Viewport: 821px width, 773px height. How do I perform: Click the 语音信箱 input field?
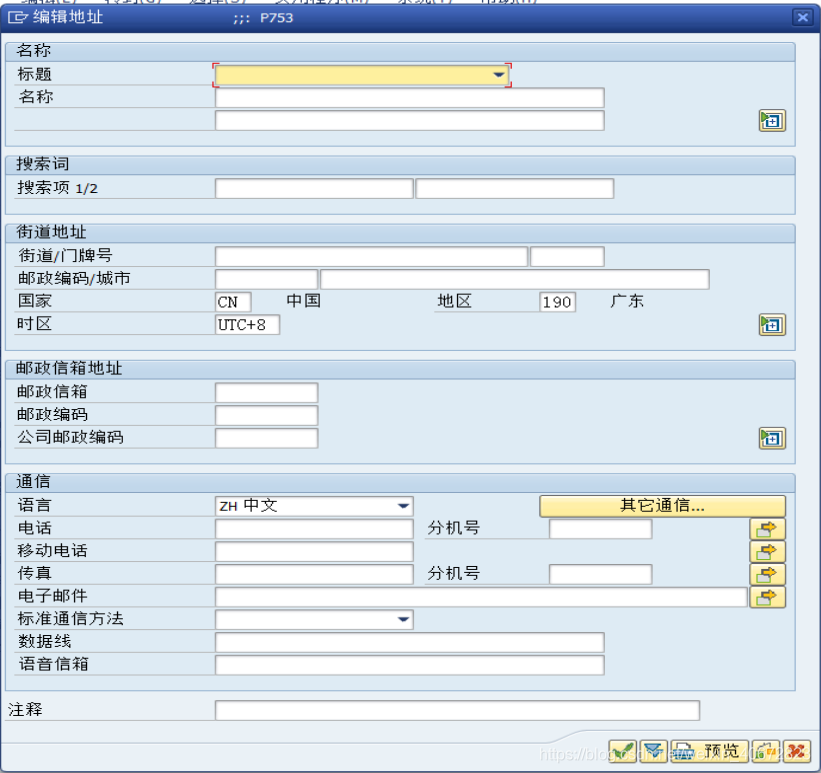click(409, 665)
